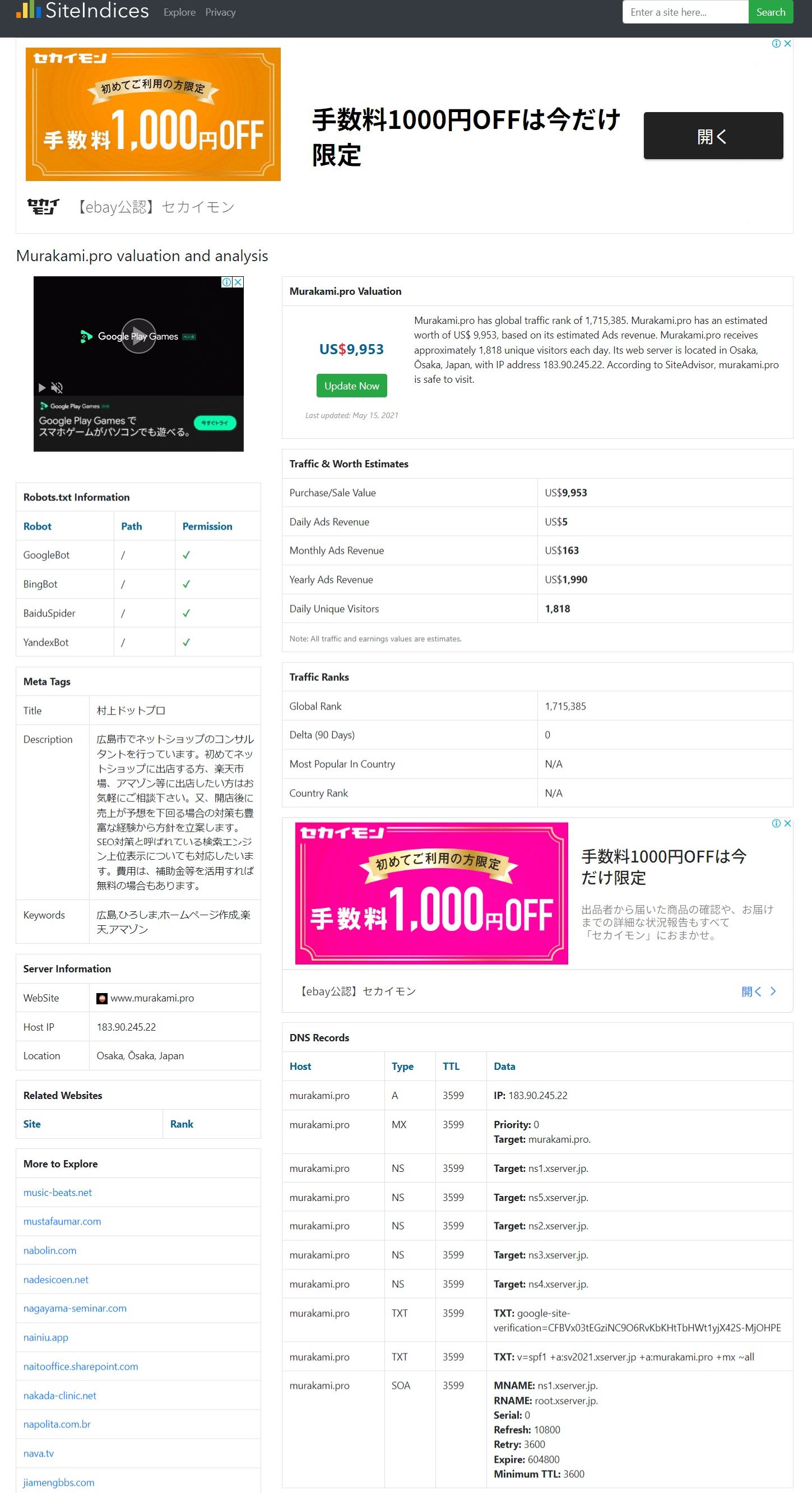Sort DNS Records by Host column
812x1493 pixels.
(300, 1067)
